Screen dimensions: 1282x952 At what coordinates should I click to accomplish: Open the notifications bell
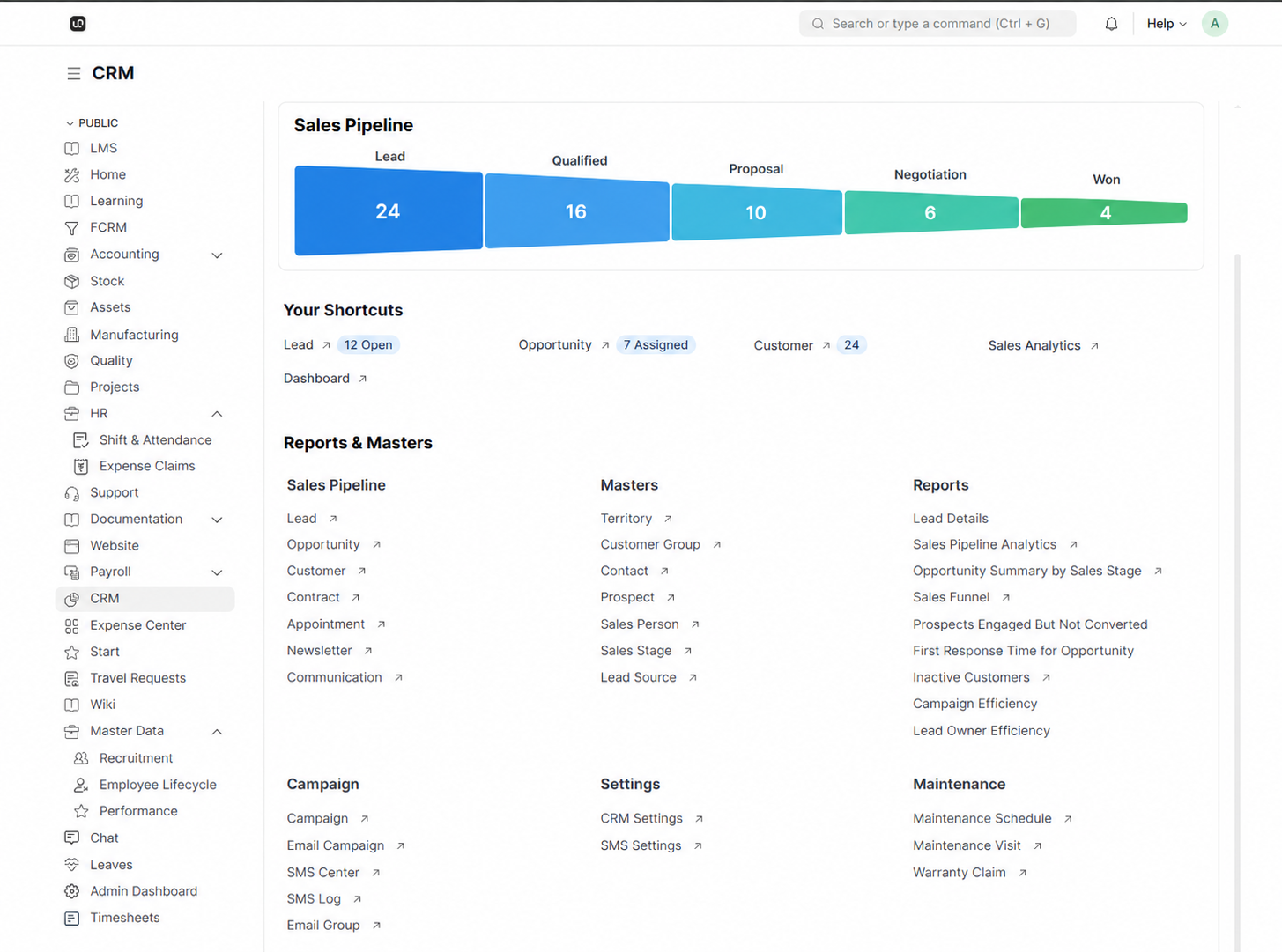[1111, 24]
